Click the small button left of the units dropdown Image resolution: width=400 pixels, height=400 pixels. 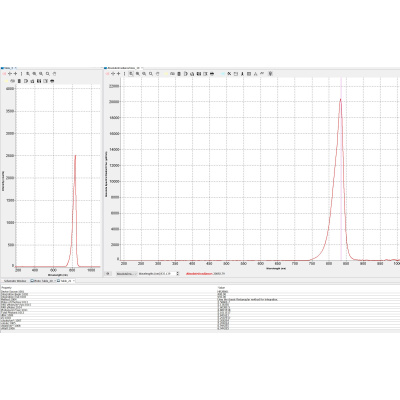(x=108, y=274)
